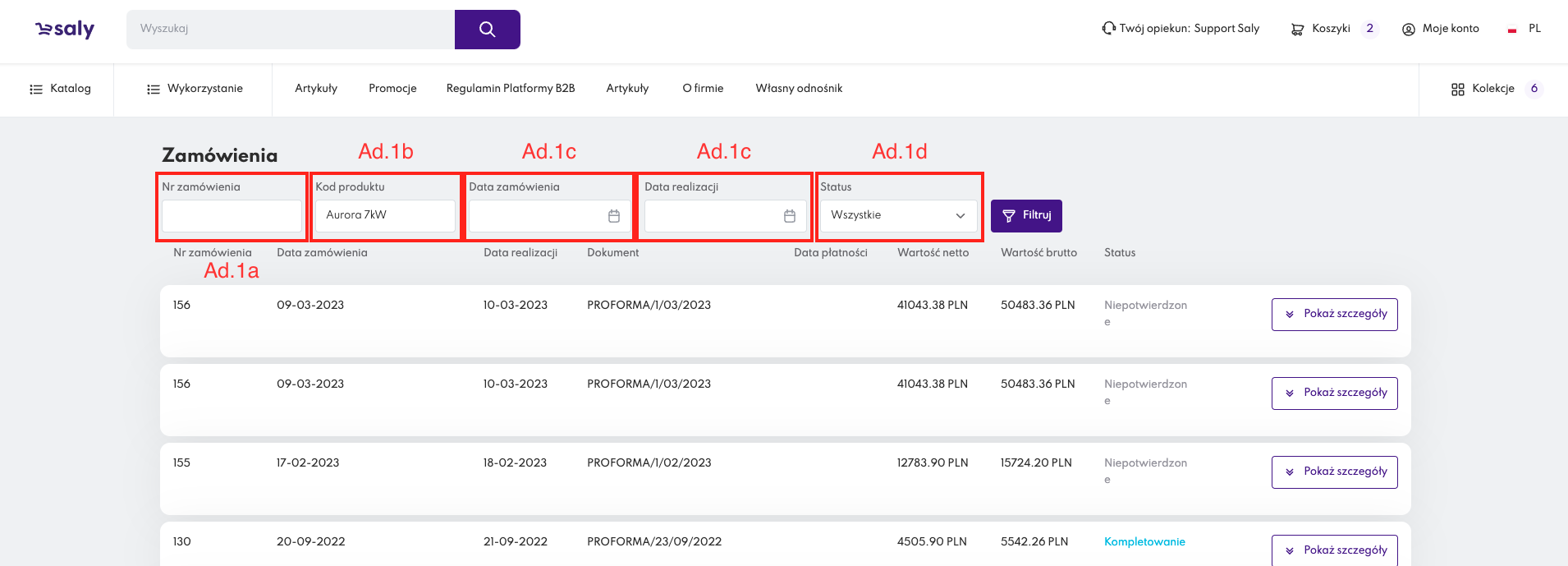Screen dimensions: 1568x566
Task: Open Regulamin Platformy B2B link
Action: pyautogui.click(x=511, y=89)
